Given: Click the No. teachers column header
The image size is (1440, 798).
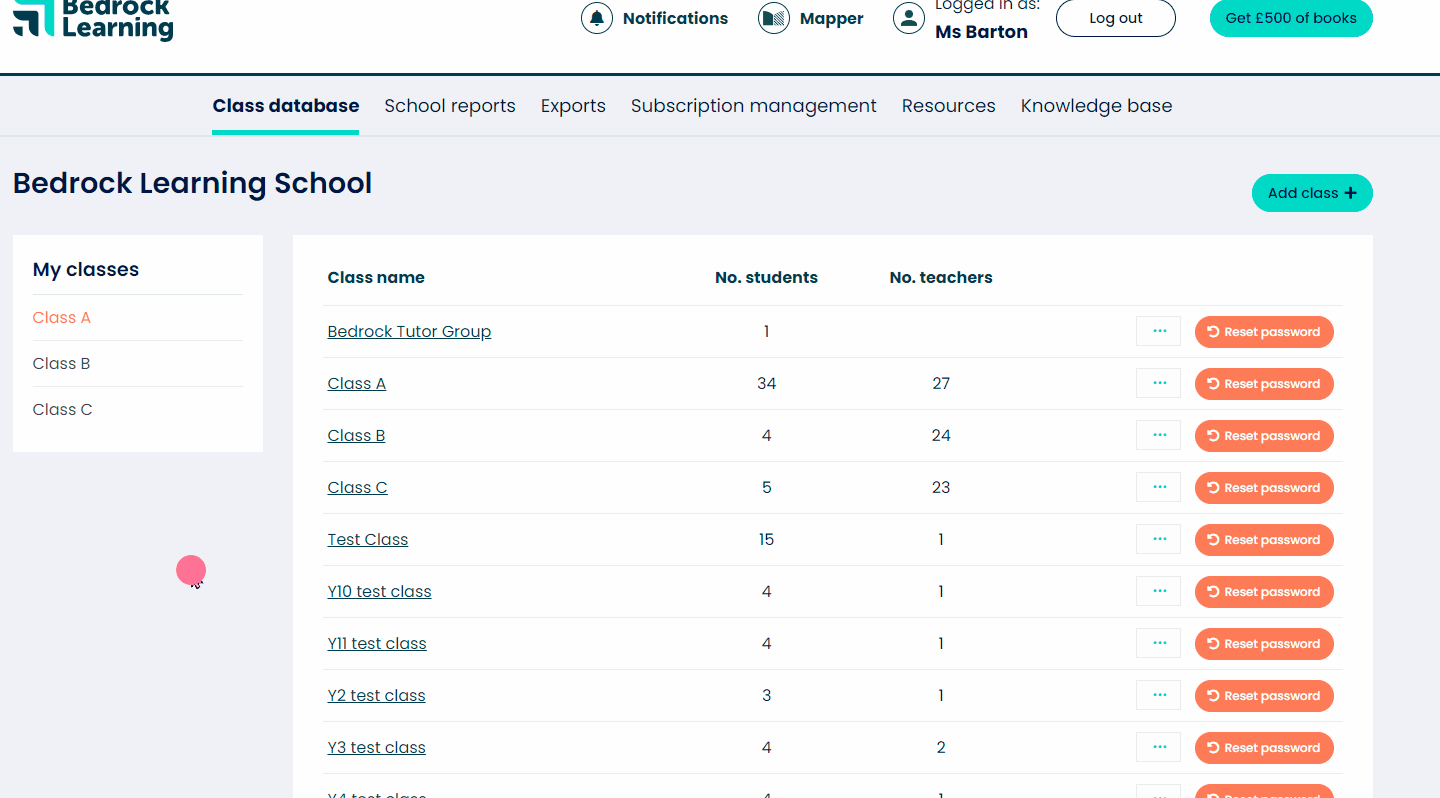Looking at the screenshot, I should pos(941,278).
